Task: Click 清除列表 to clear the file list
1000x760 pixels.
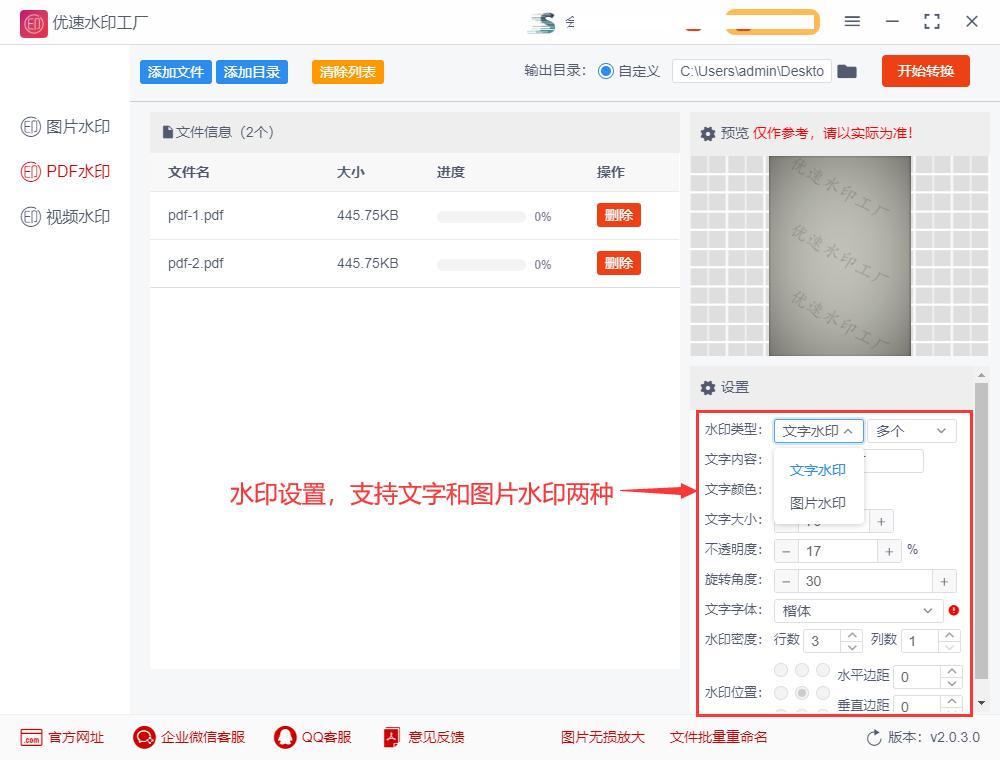Action: coord(347,71)
